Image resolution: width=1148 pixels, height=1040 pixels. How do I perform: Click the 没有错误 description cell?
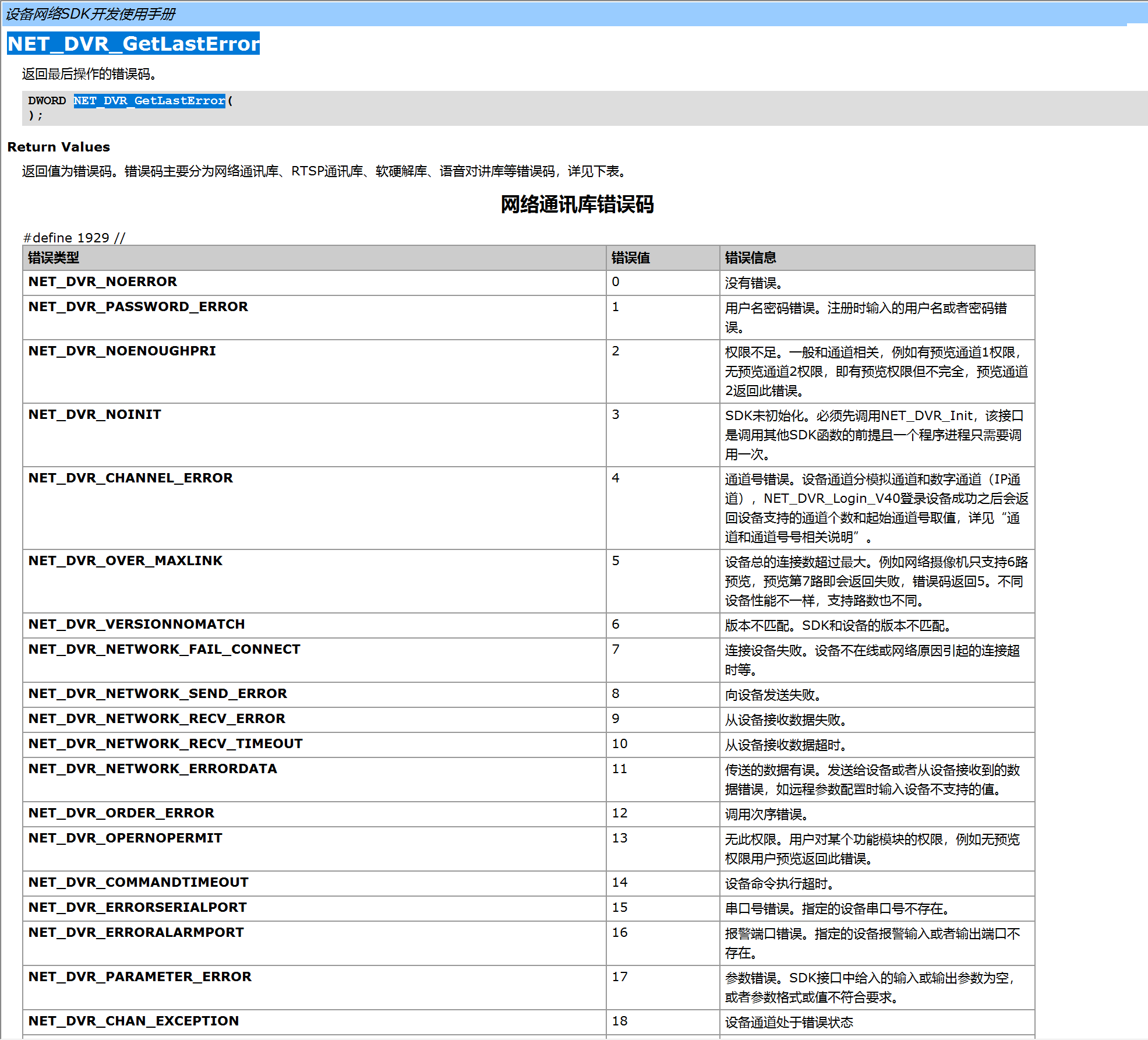[x=877, y=283]
